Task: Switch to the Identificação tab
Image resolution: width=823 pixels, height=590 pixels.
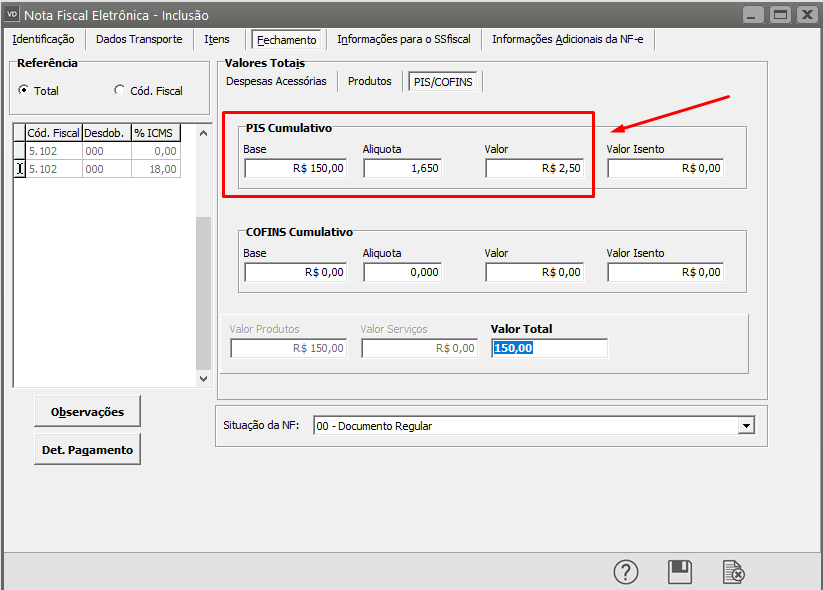Action: pyautogui.click(x=43, y=40)
